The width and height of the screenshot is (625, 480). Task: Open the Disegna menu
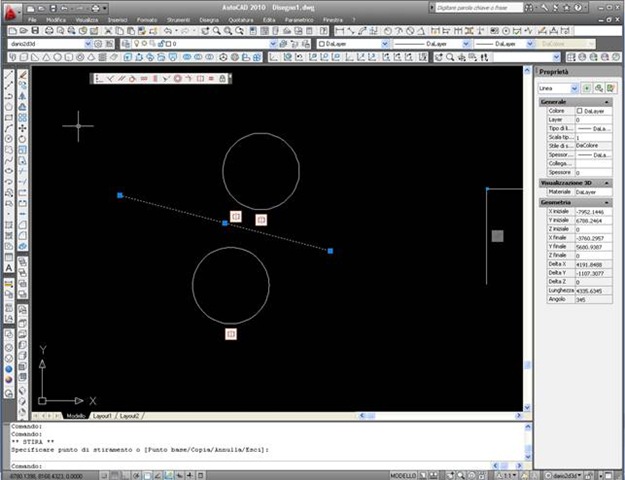[209, 20]
